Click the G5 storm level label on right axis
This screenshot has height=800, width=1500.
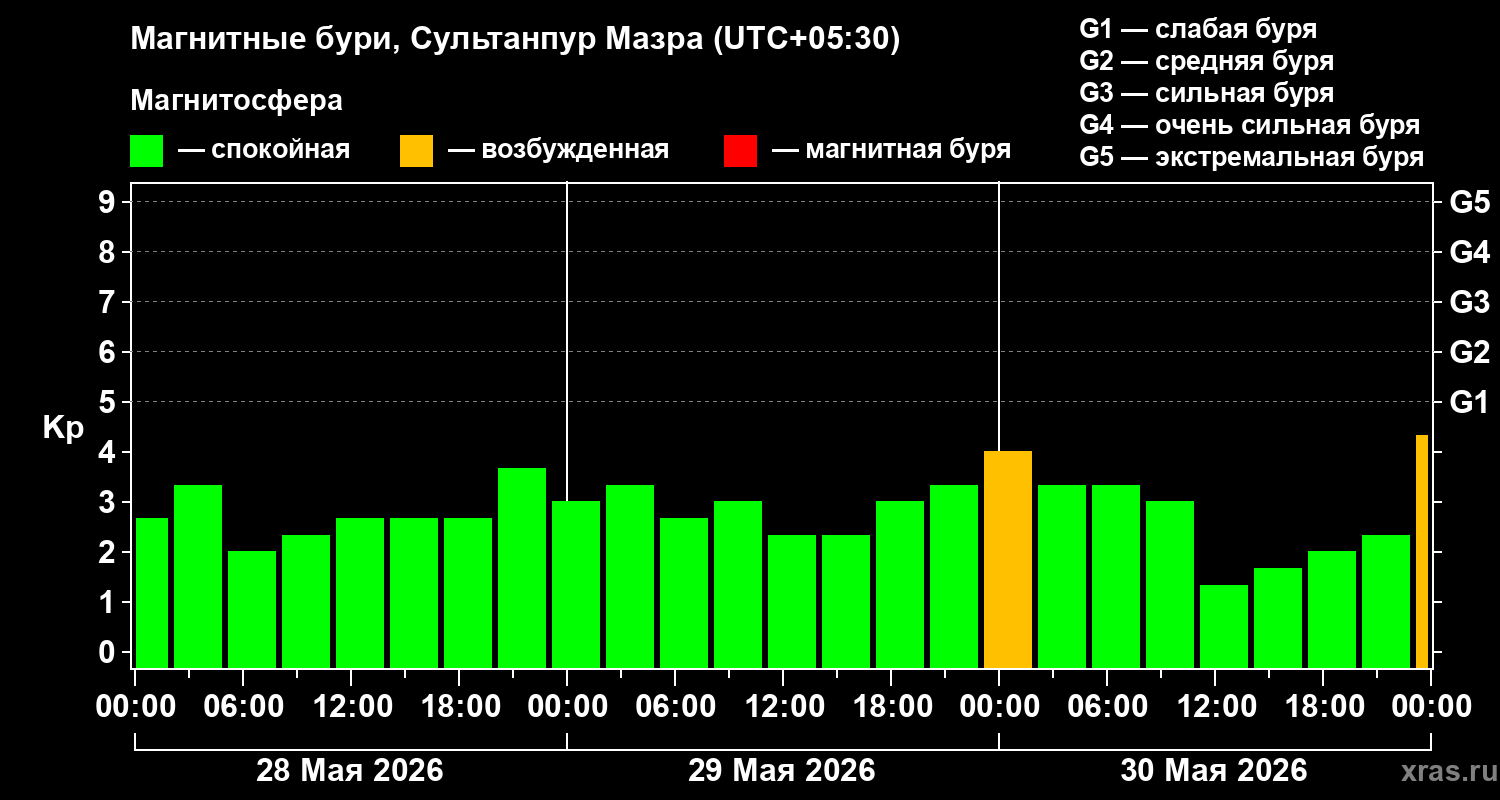pos(1469,202)
